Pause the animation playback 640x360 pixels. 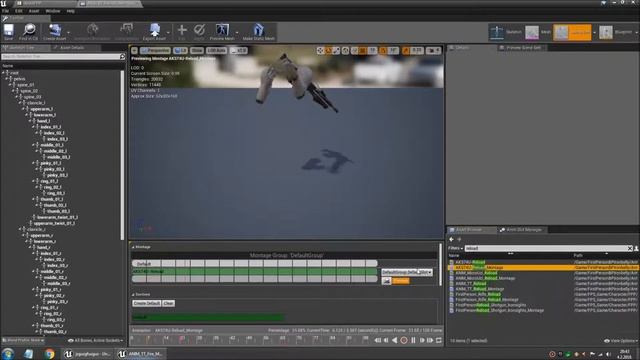[x=413, y=340]
